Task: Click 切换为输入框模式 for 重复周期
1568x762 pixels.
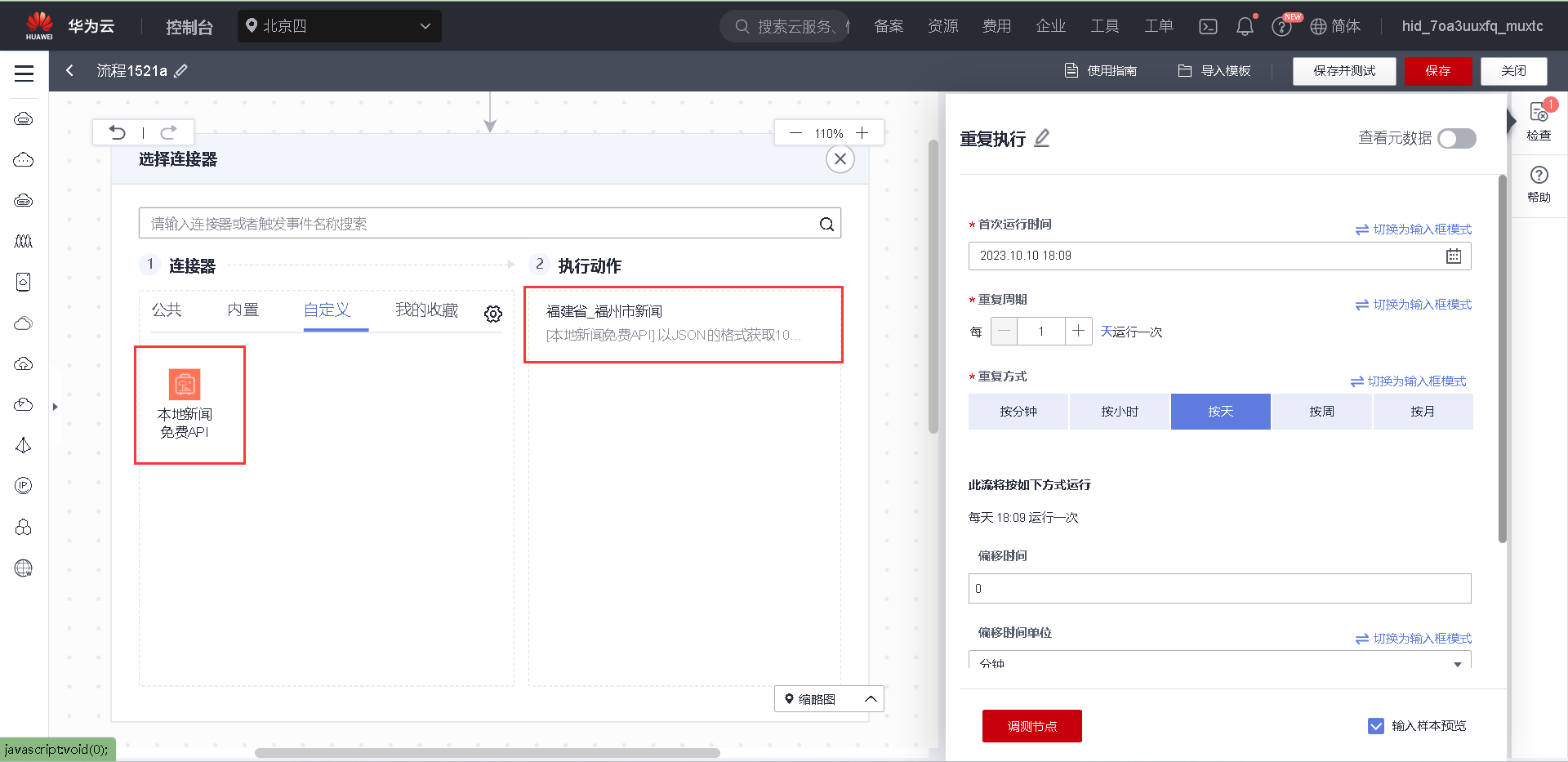Action: coord(1414,305)
